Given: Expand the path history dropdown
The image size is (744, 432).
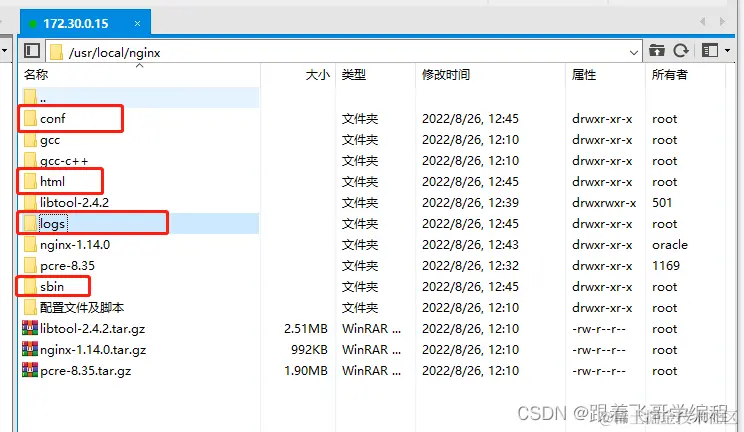Looking at the screenshot, I should 633,52.
